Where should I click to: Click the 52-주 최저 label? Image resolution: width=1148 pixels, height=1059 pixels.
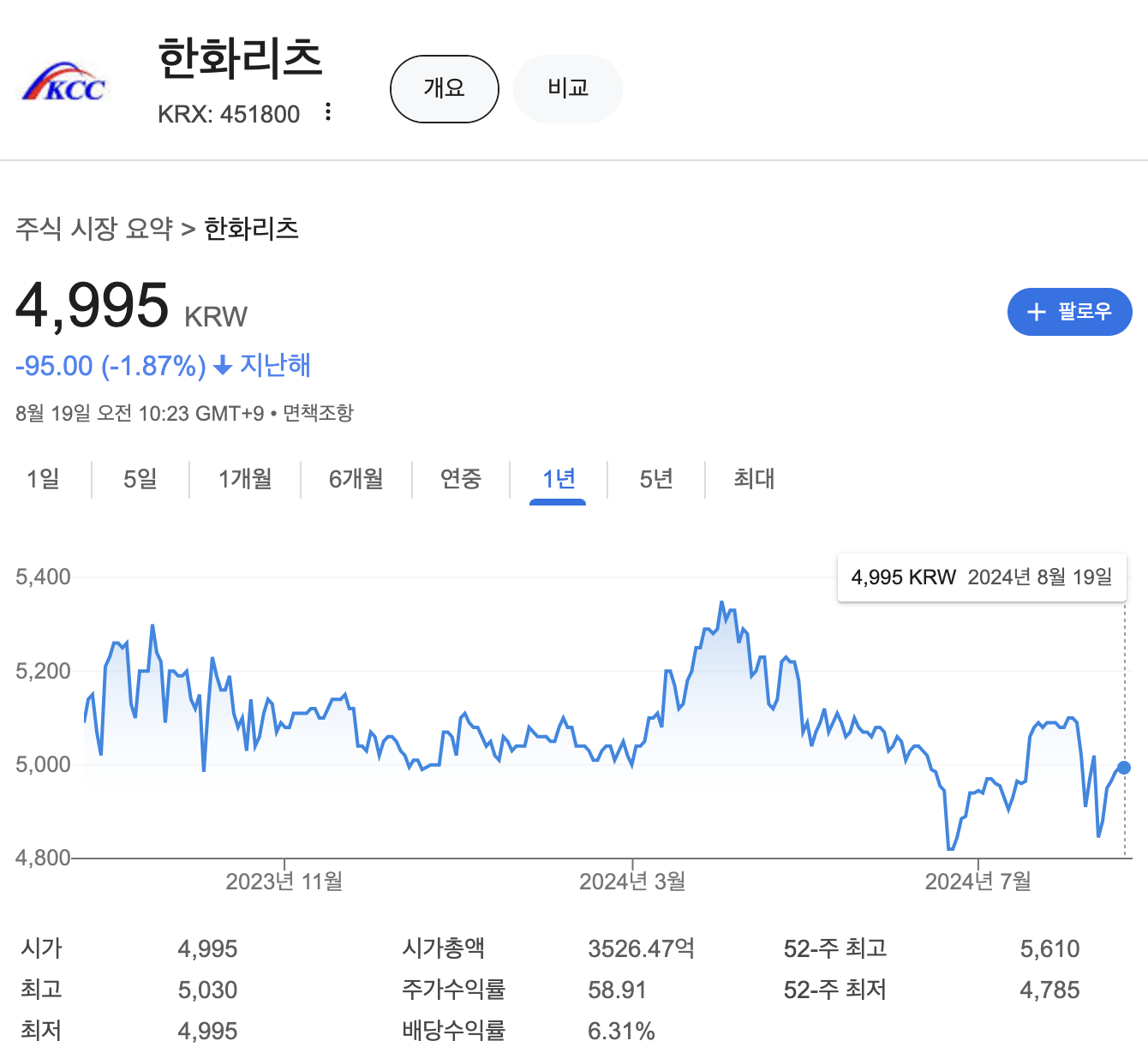(835, 990)
